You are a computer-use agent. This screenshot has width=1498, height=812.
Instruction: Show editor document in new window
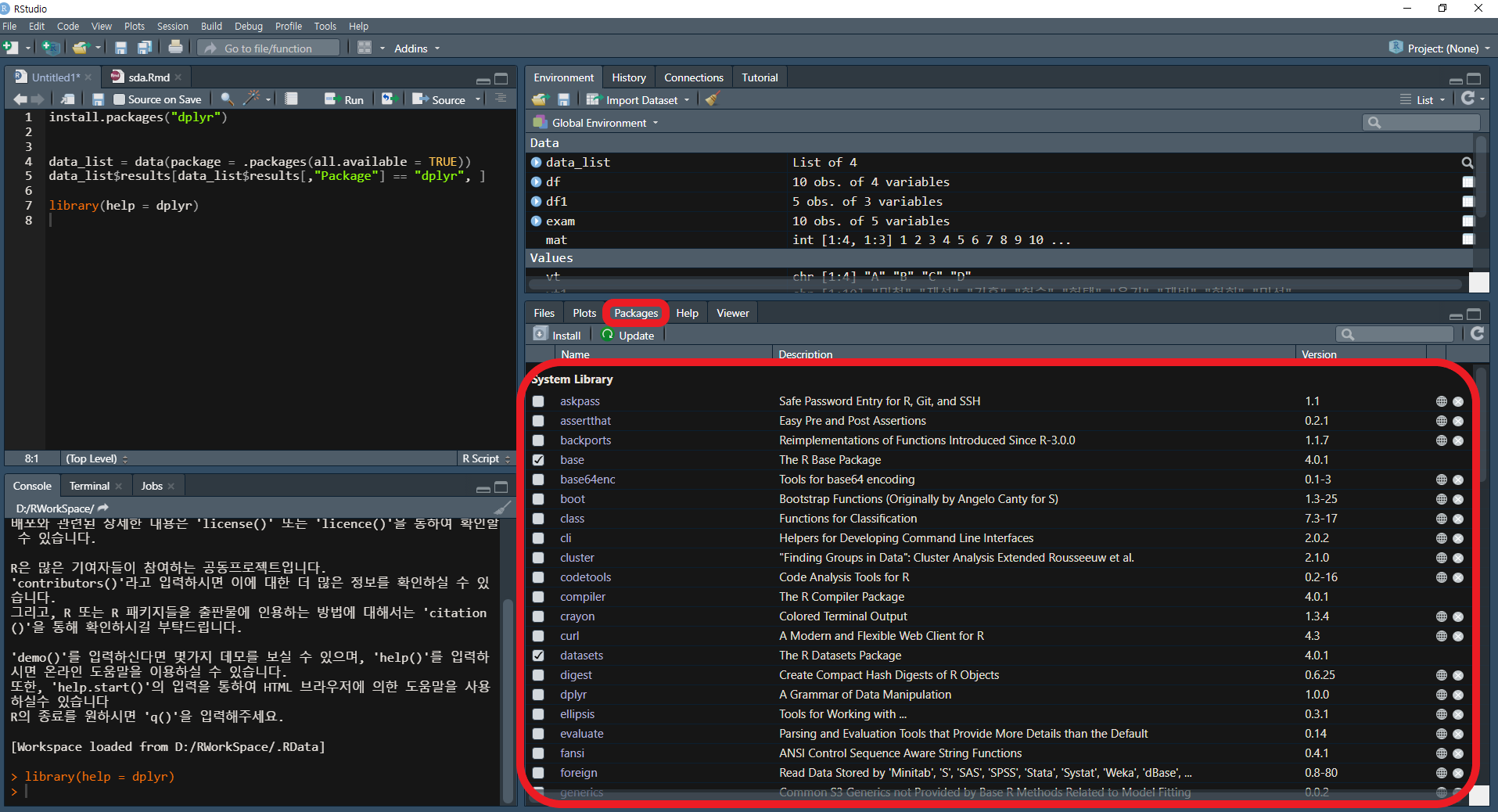click(69, 99)
